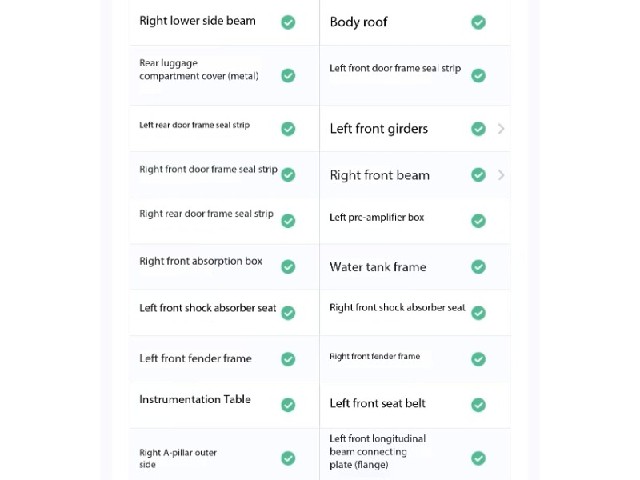Expand Left front girders with the chevron arrow

[x=501, y=129]
